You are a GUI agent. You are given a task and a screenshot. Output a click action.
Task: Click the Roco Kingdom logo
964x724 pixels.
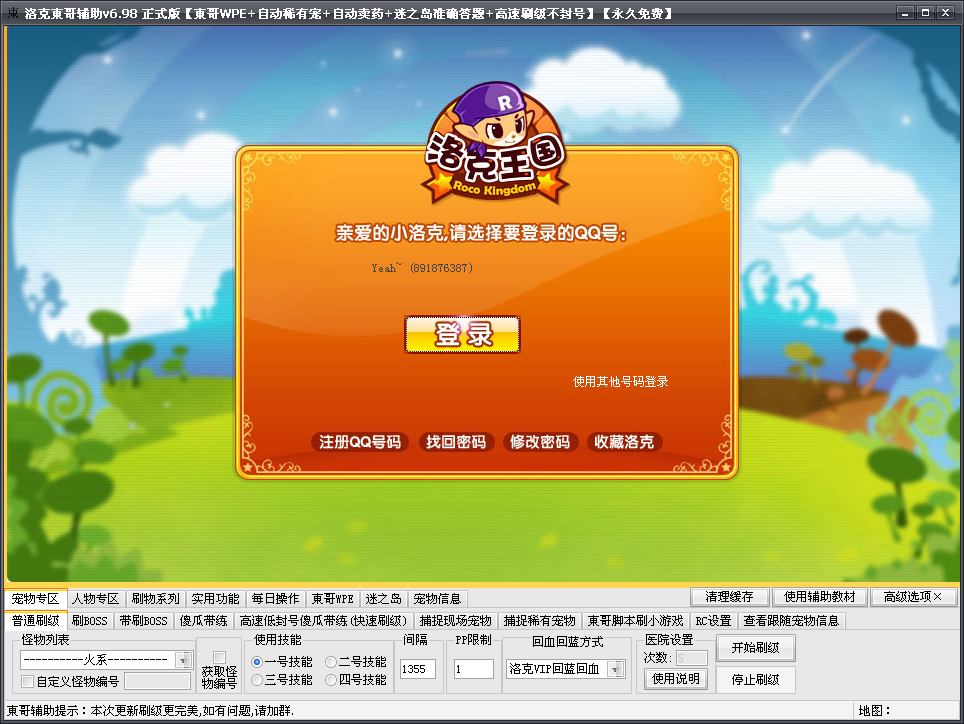pos(496,144)
